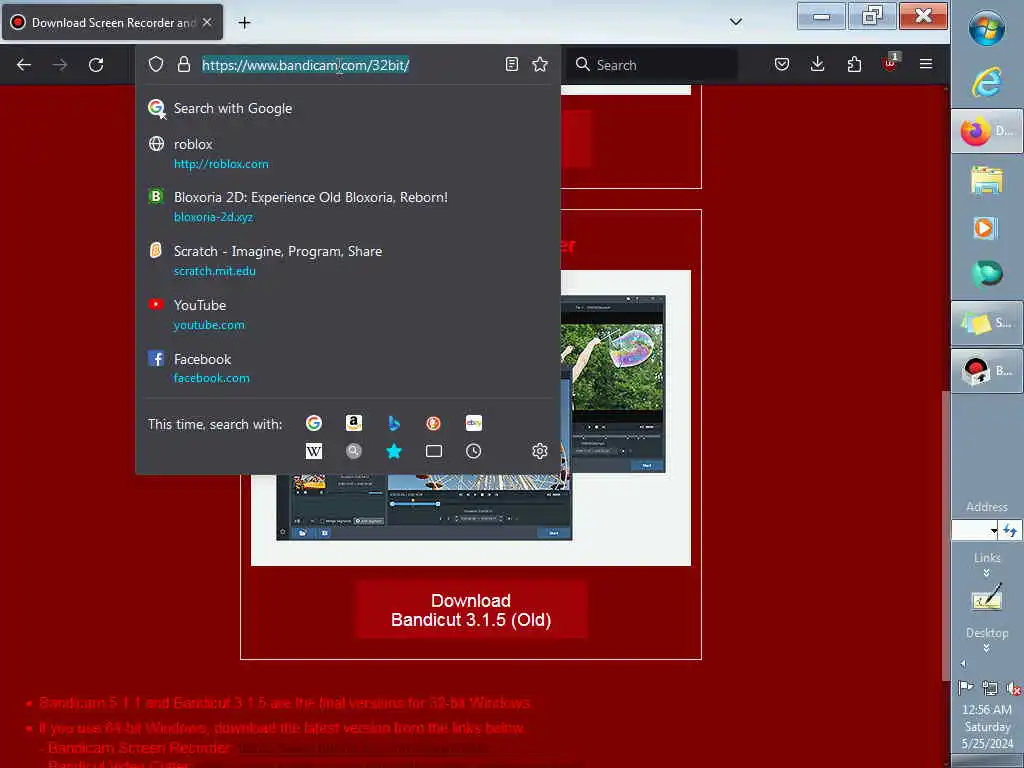This screenshot has width=1024, height=768.
Task: Open the Windows Start orb
Action: tap(987, 28)
